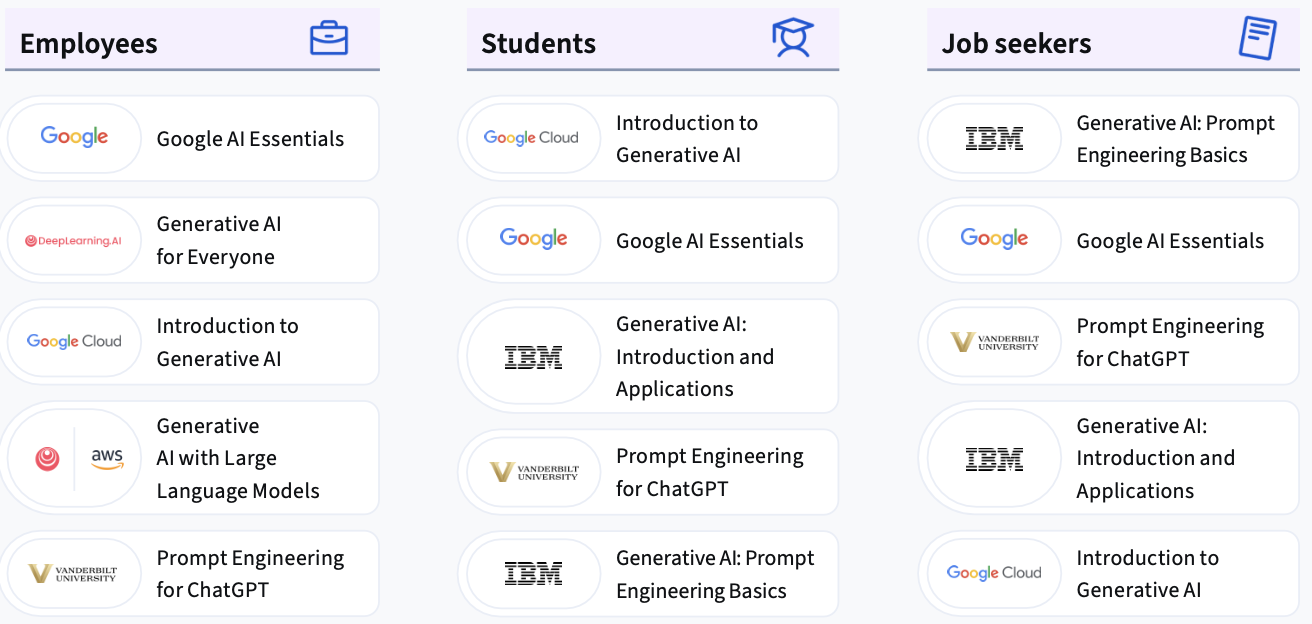Select the Employees section heading
Viewport: 1312px width, 624px height.
tap(89, 44)
